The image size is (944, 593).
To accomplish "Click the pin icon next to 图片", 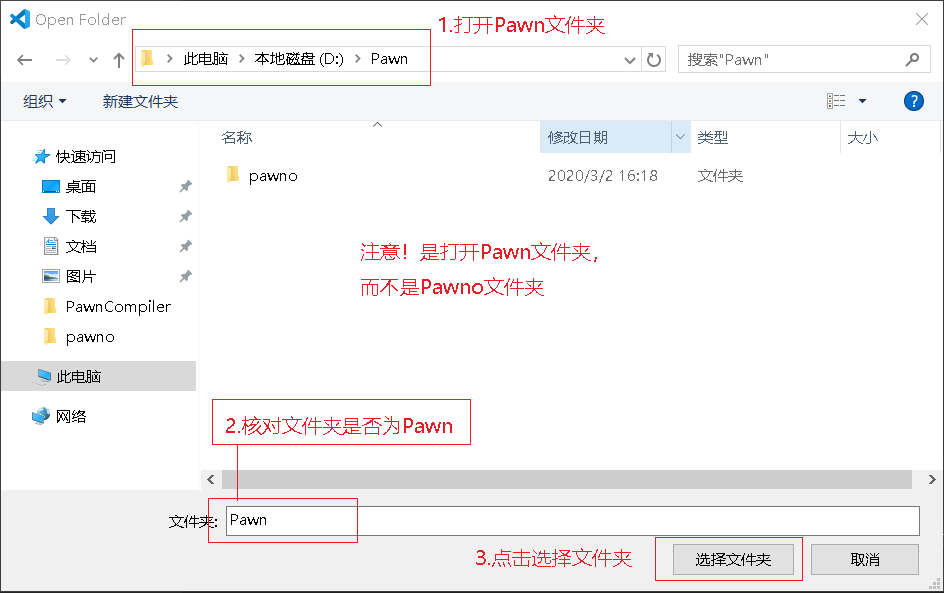I will coord(185,276).
